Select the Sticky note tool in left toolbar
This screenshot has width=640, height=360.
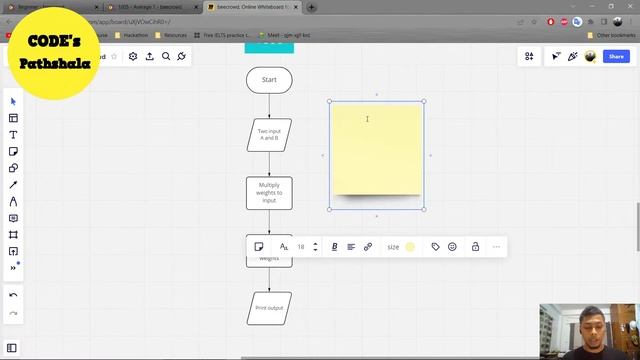[13, 151]
